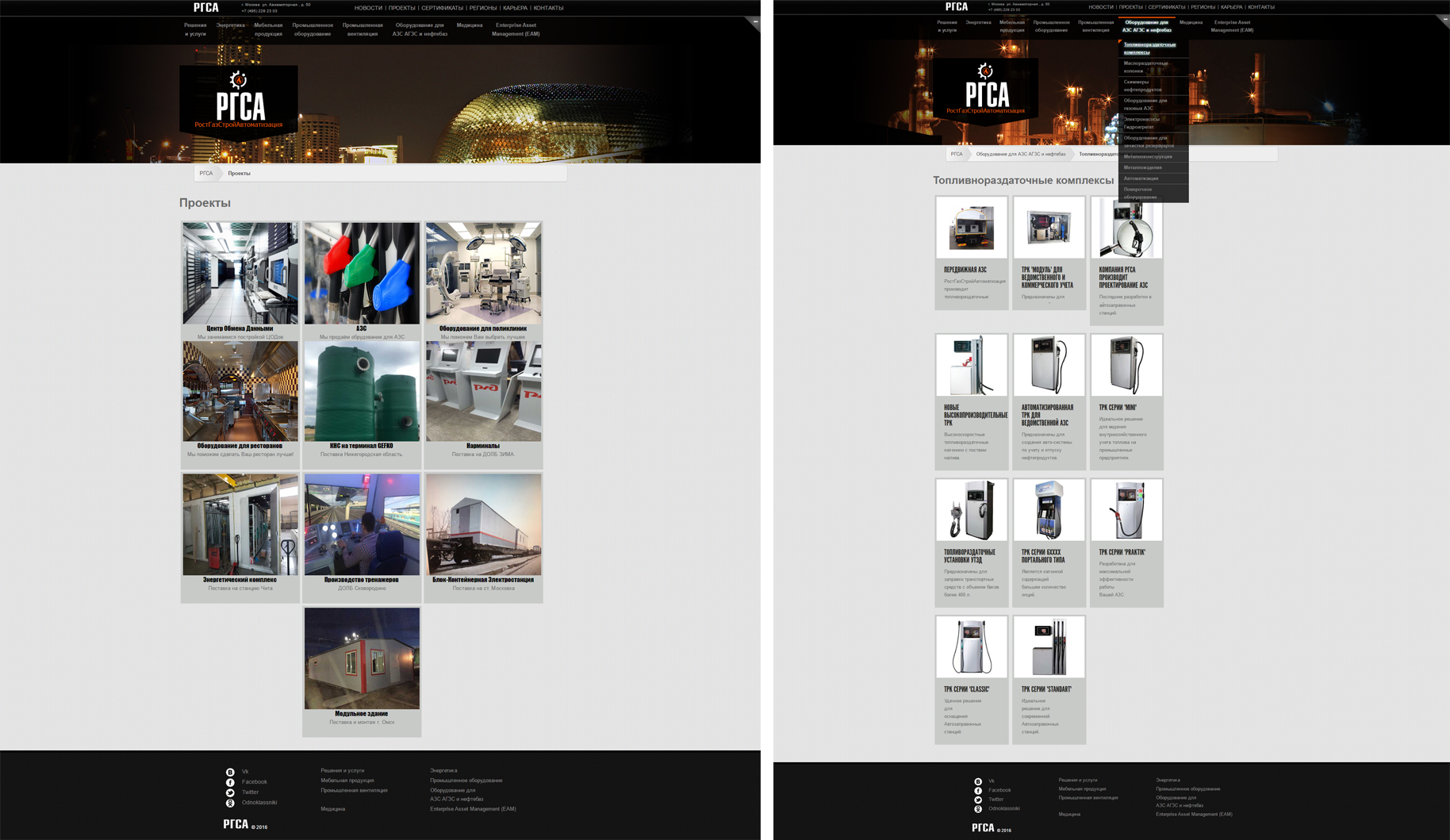The width and height of the screenshot is (1450, 840).
Task: Open the Модульное здание project thumbnail
Action: [x=362, y=658]
